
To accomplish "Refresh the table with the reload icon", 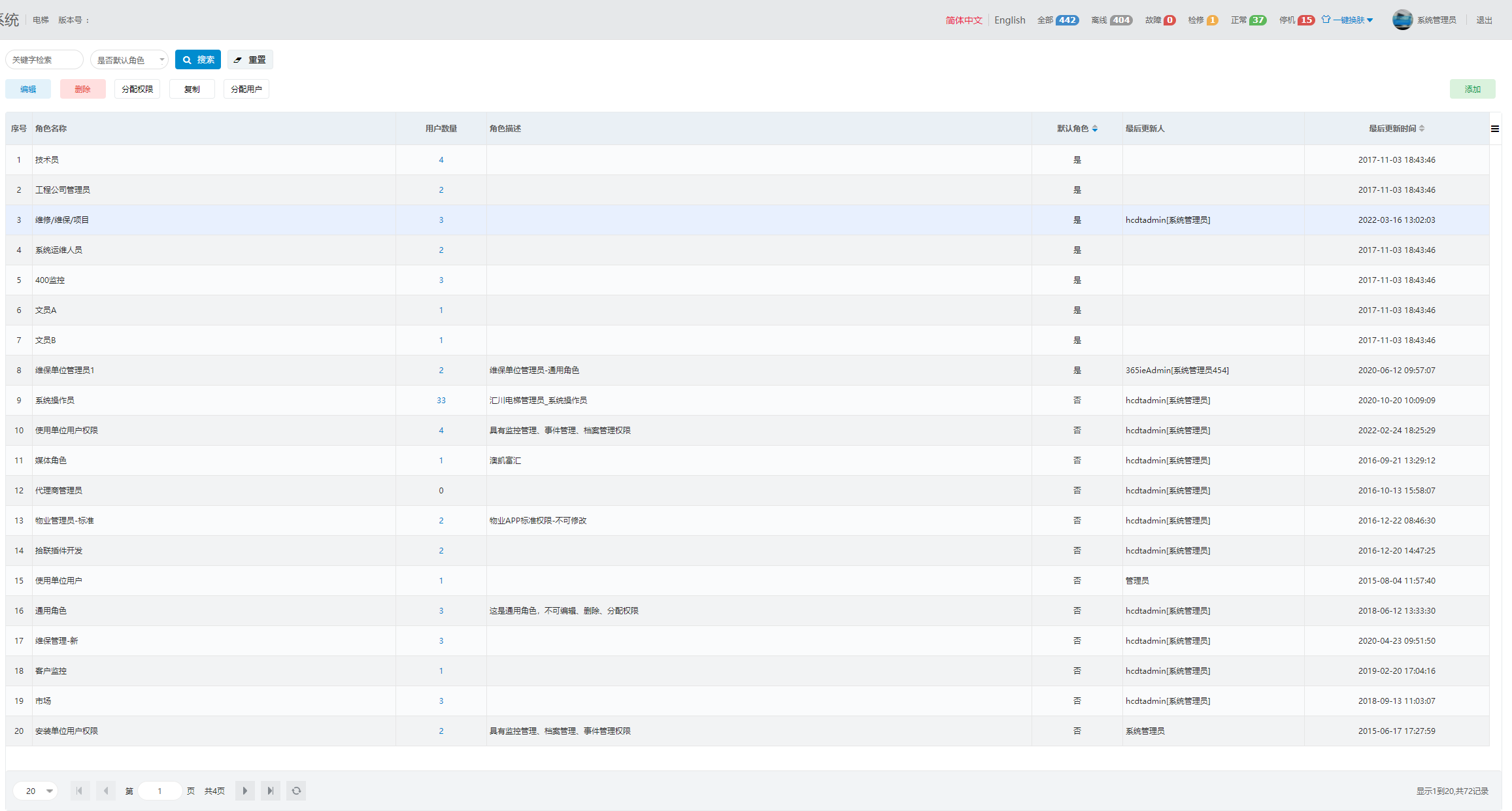I will (x=296, y=791).
